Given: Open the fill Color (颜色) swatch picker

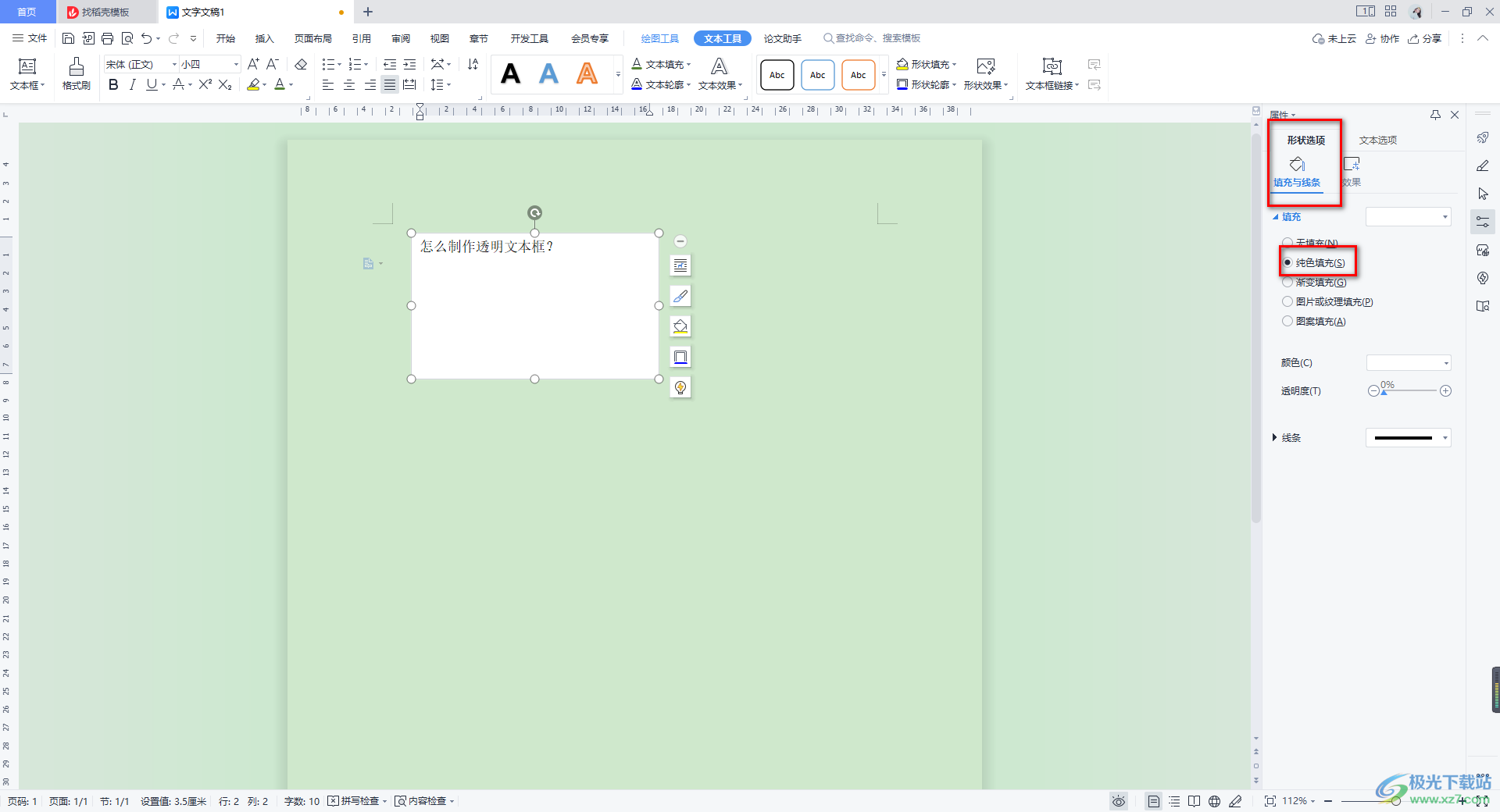Looking at the screenshot, I should pos(1408,363).
